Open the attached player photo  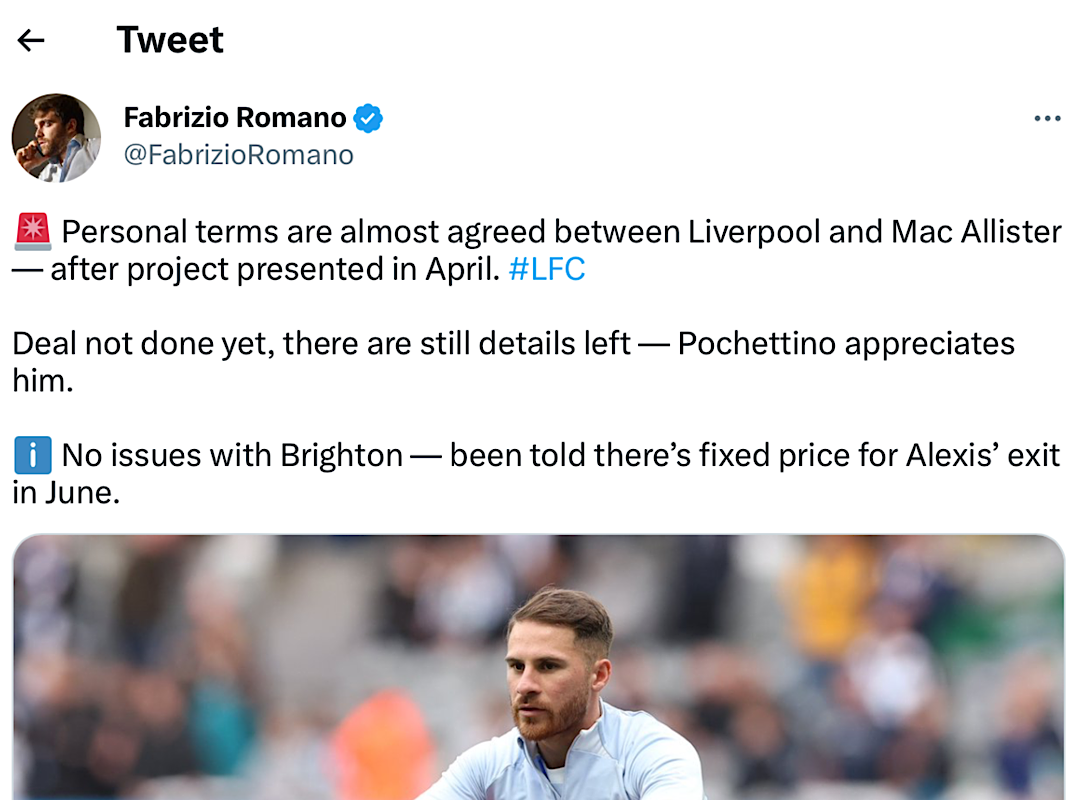pyautogui.click(x=538, y=667)
